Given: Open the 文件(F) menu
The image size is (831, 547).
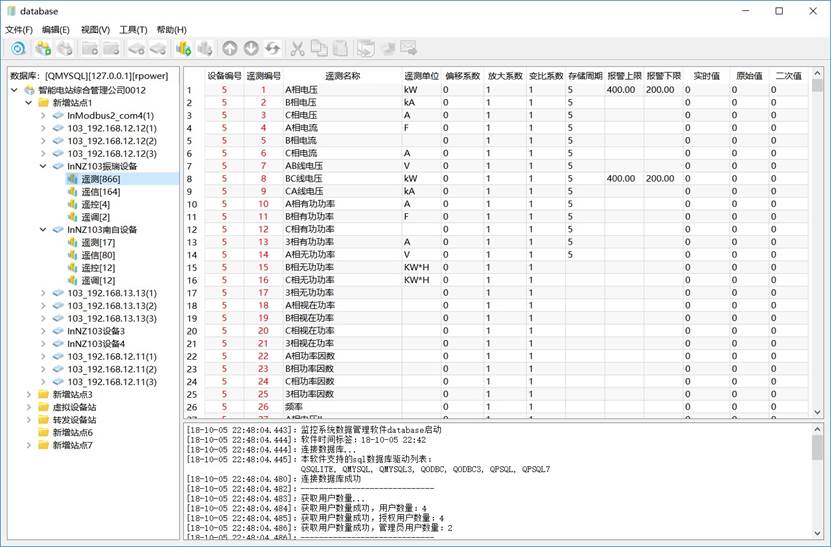Looking at the screenshot, I should coord(19,30).
